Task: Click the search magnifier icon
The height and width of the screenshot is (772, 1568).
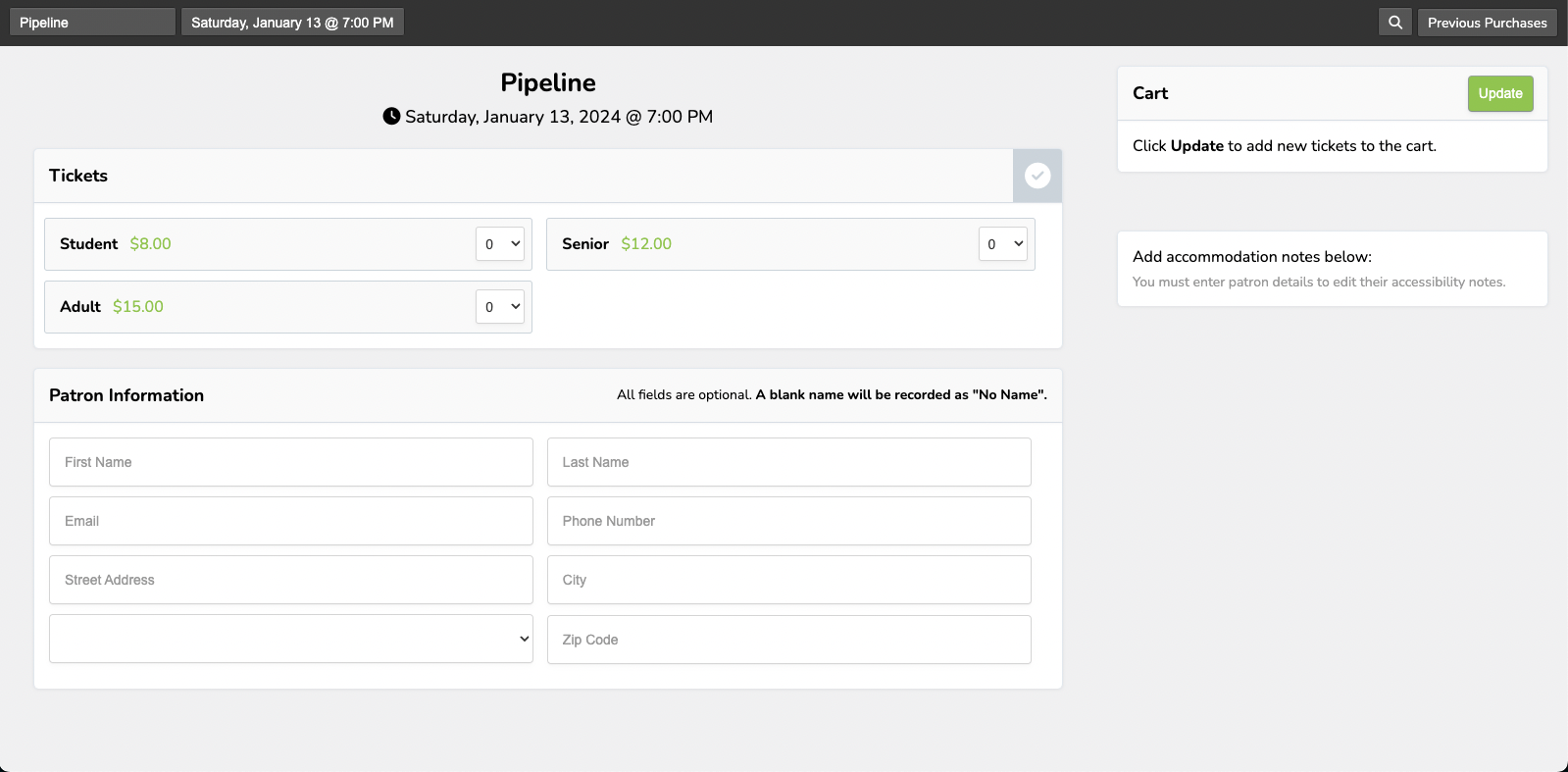Action: [1394, 23]
